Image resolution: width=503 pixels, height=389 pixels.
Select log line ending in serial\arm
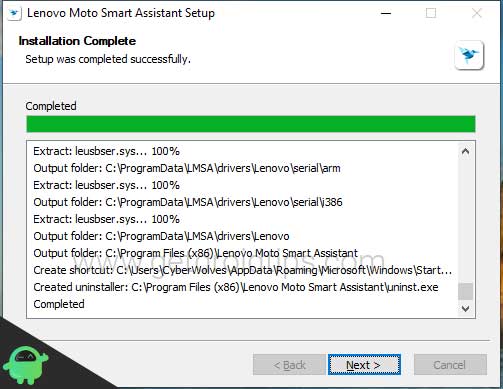click(187, 168)
